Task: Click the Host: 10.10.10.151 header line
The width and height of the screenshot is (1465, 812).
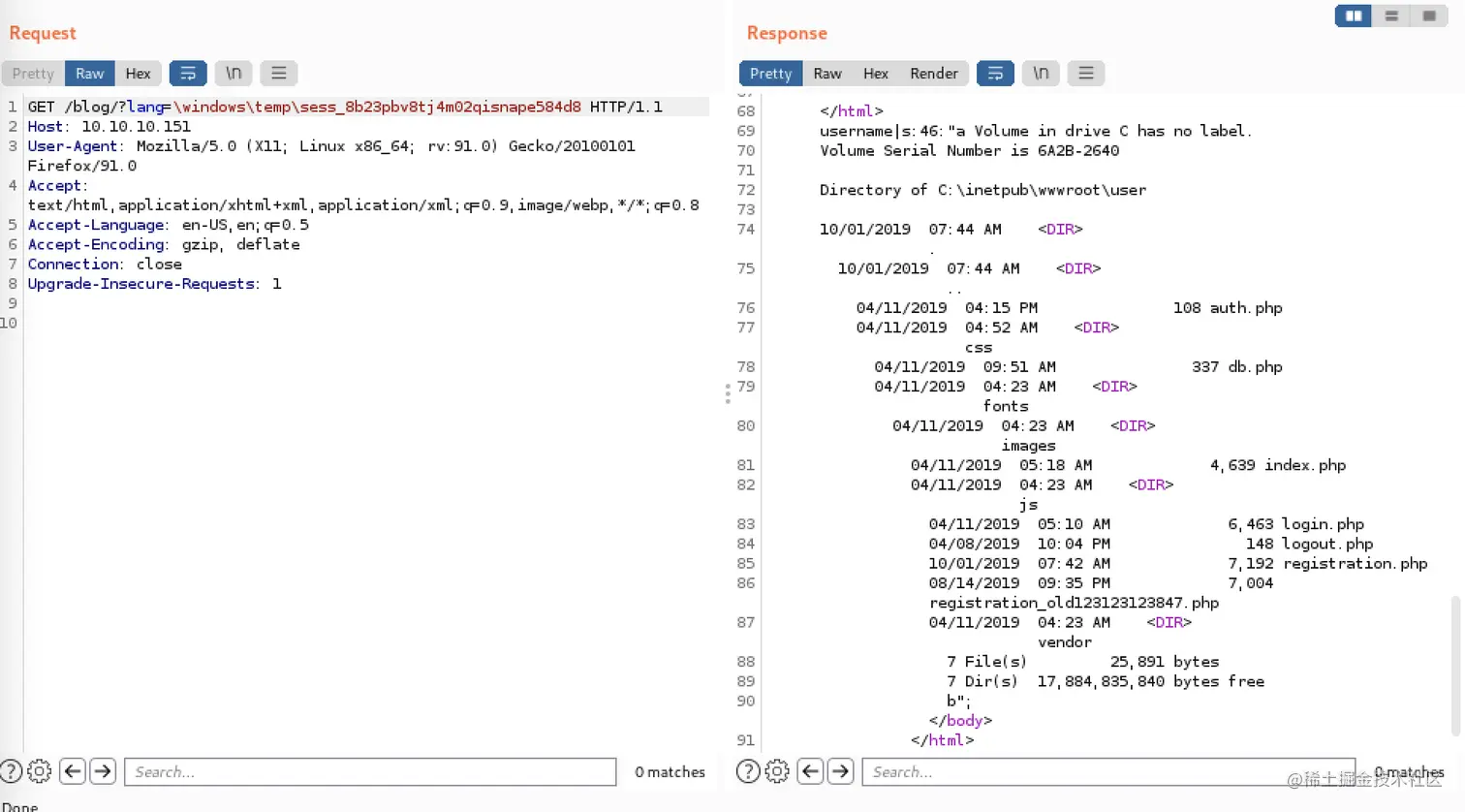Action: pos(109,127)
